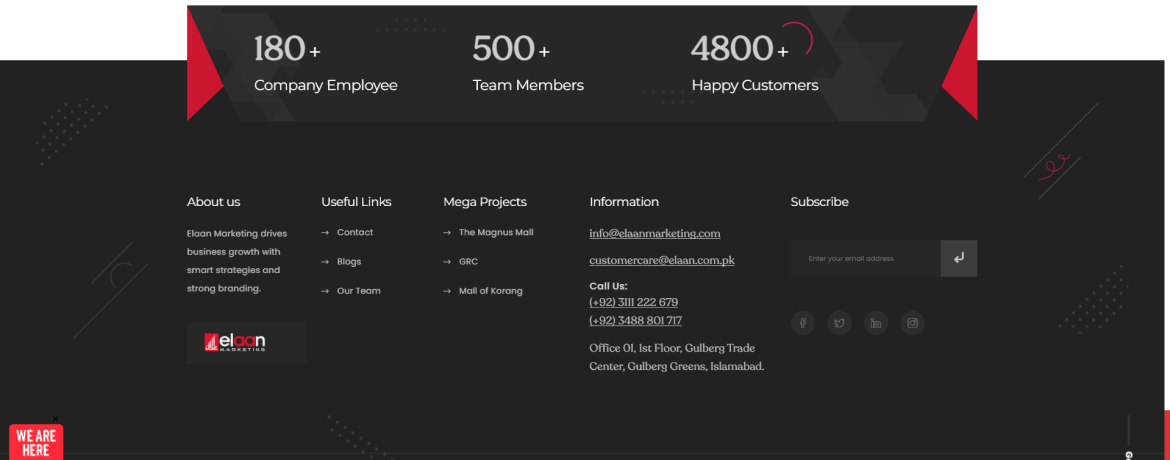This screenshot has height=460, width=1170.
Task: Open the 'We Are Here' red badge
Action: click(36, 442)
